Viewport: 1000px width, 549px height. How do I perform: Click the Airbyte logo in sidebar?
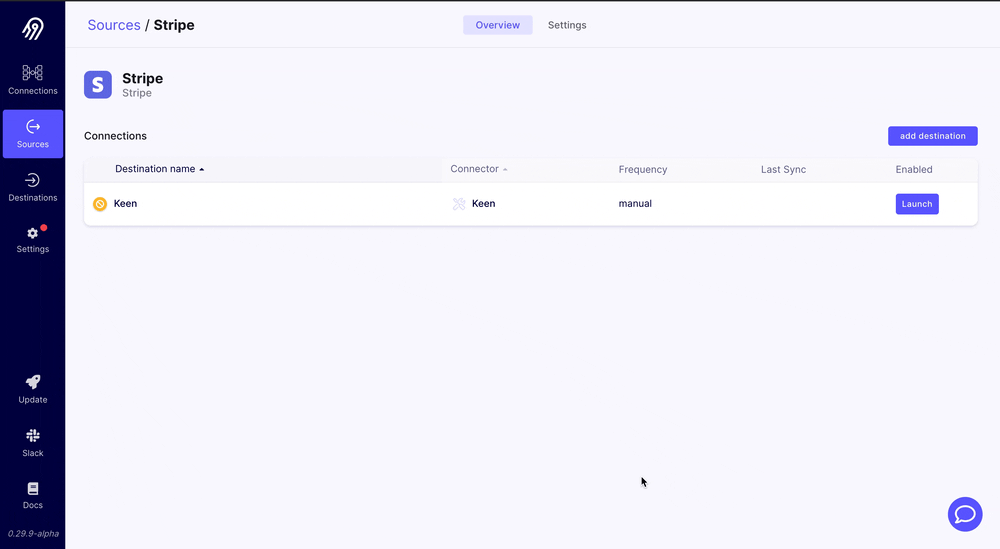(x=33, y=28)
